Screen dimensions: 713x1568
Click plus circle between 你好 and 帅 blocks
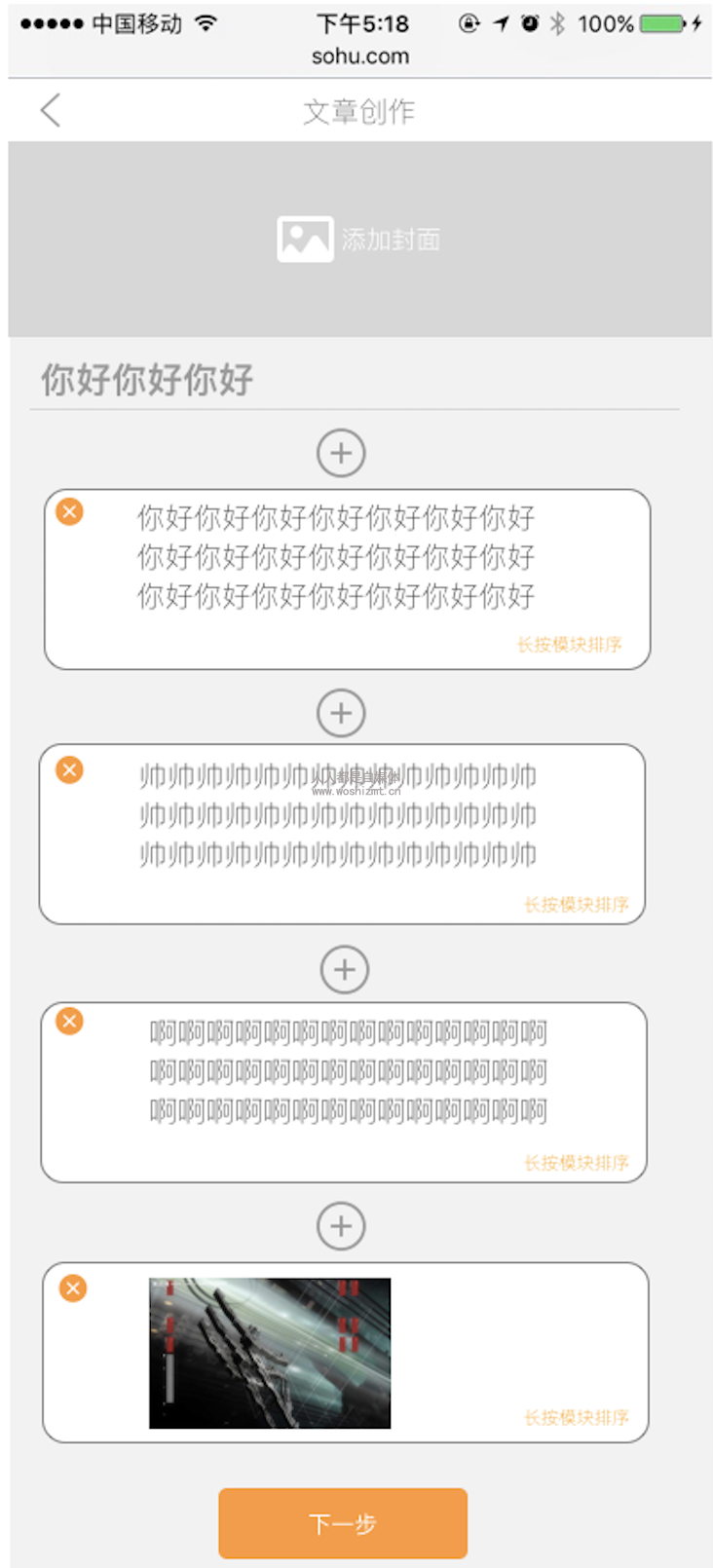341,713
